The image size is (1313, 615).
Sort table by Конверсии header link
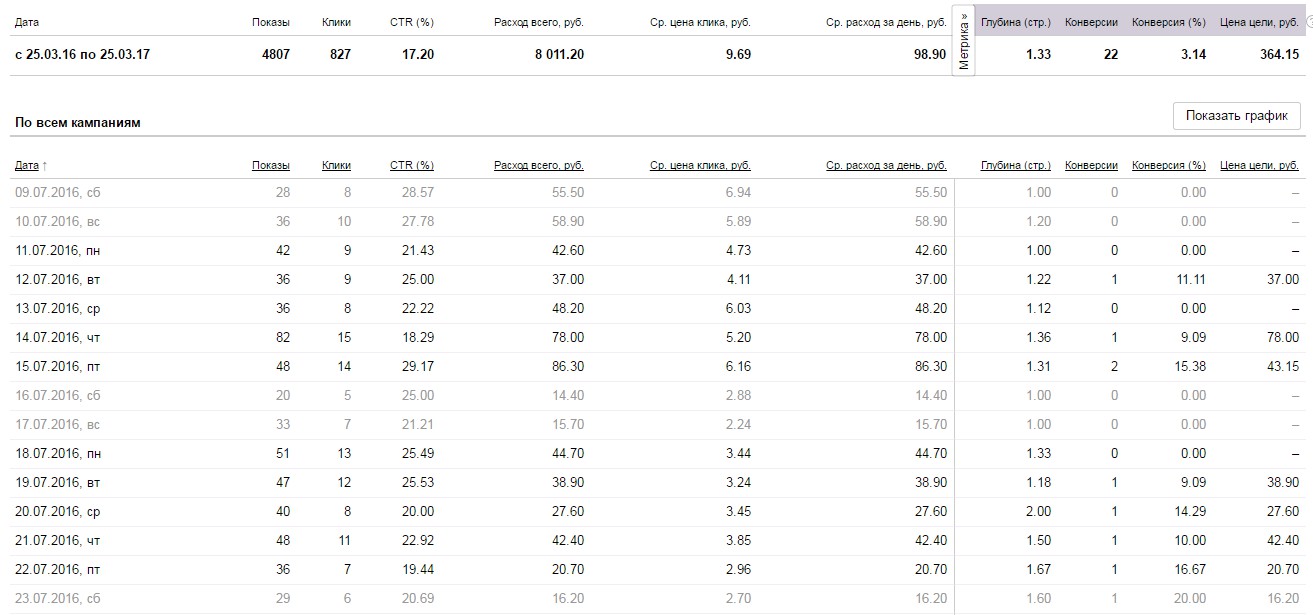[x=1091, y=165]
